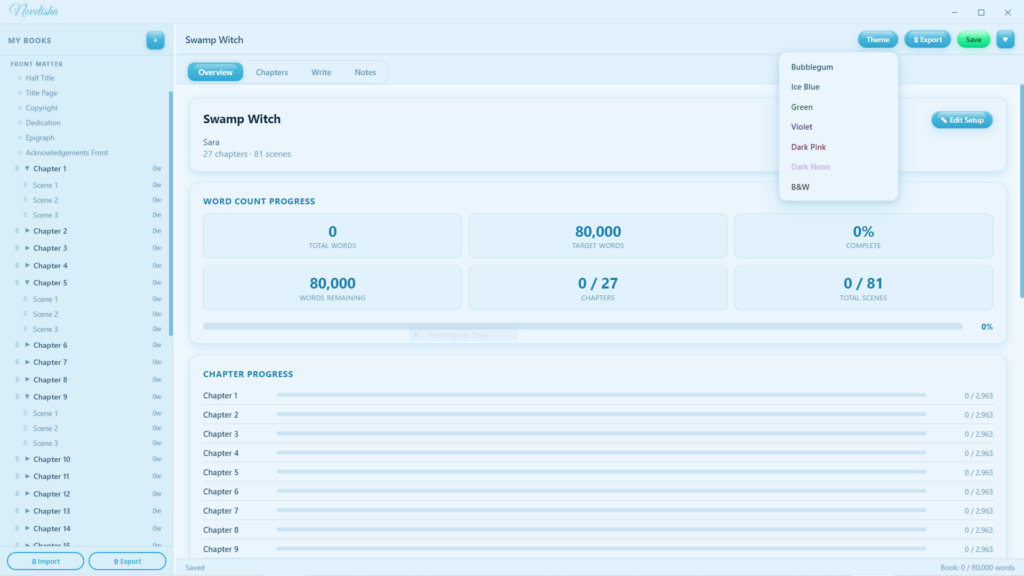Screen dimensions: 1024x576
Task: Expand Chapter 12 in the book tree
Action: tap(27, 494)
